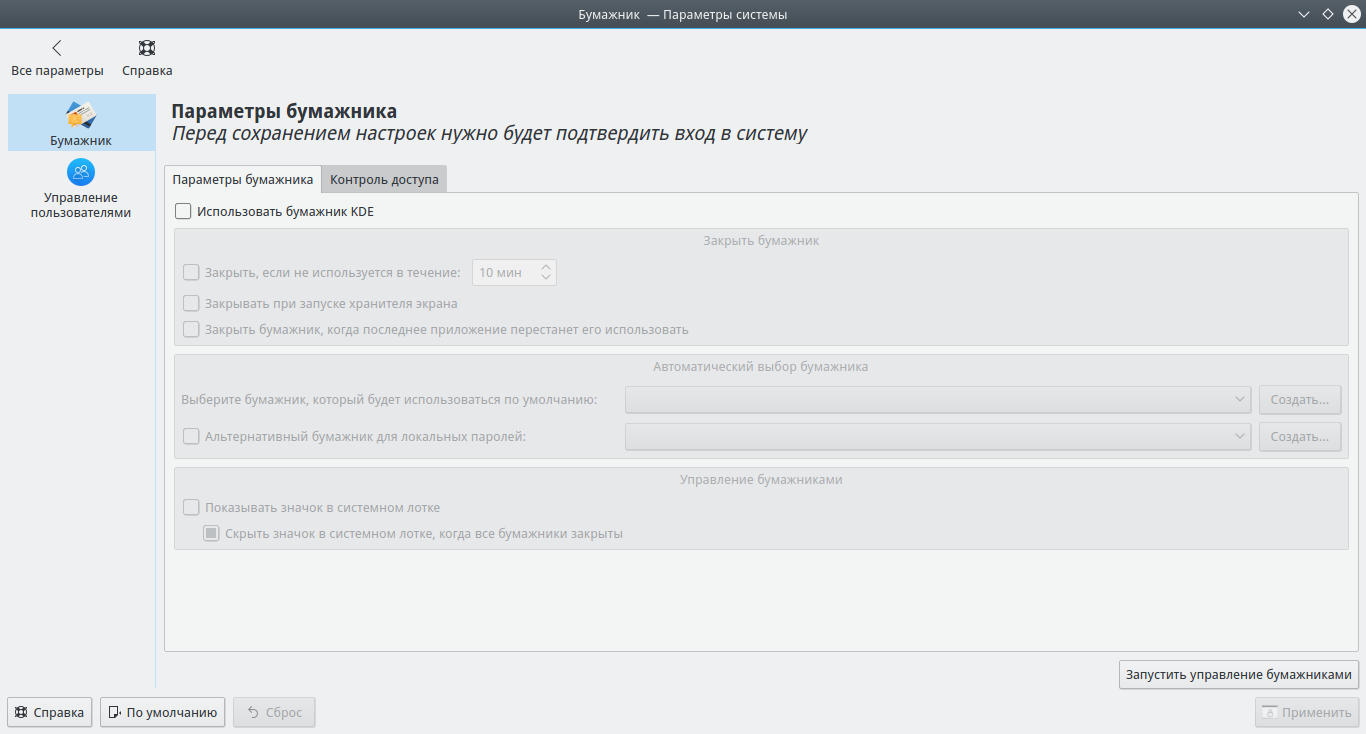1366x734 pixels.
Task: Toggle Альтернативный бумажник для локальных паролей
Action: 191,436
